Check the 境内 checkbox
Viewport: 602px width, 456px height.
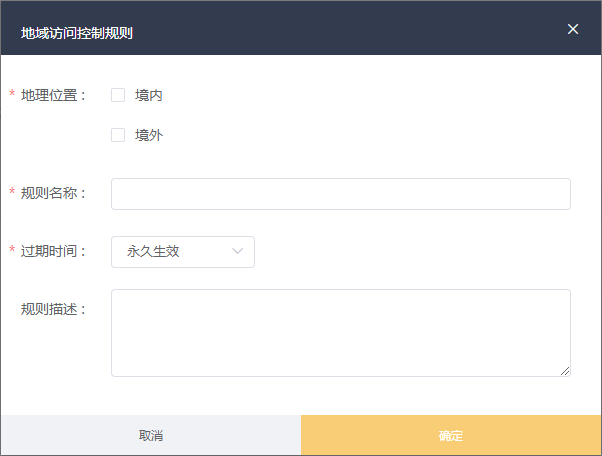coord(118,95)
